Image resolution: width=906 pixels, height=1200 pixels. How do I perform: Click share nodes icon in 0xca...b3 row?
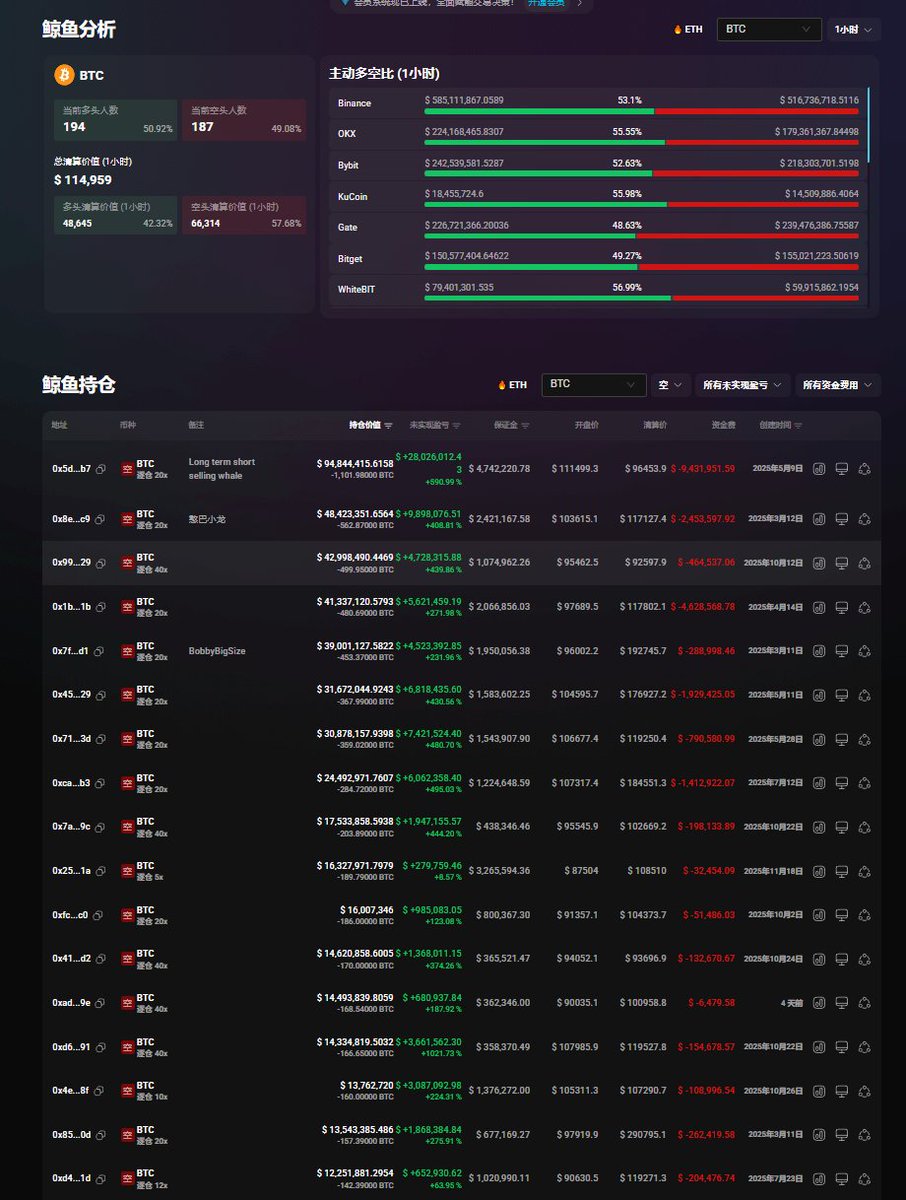[864, 783]
